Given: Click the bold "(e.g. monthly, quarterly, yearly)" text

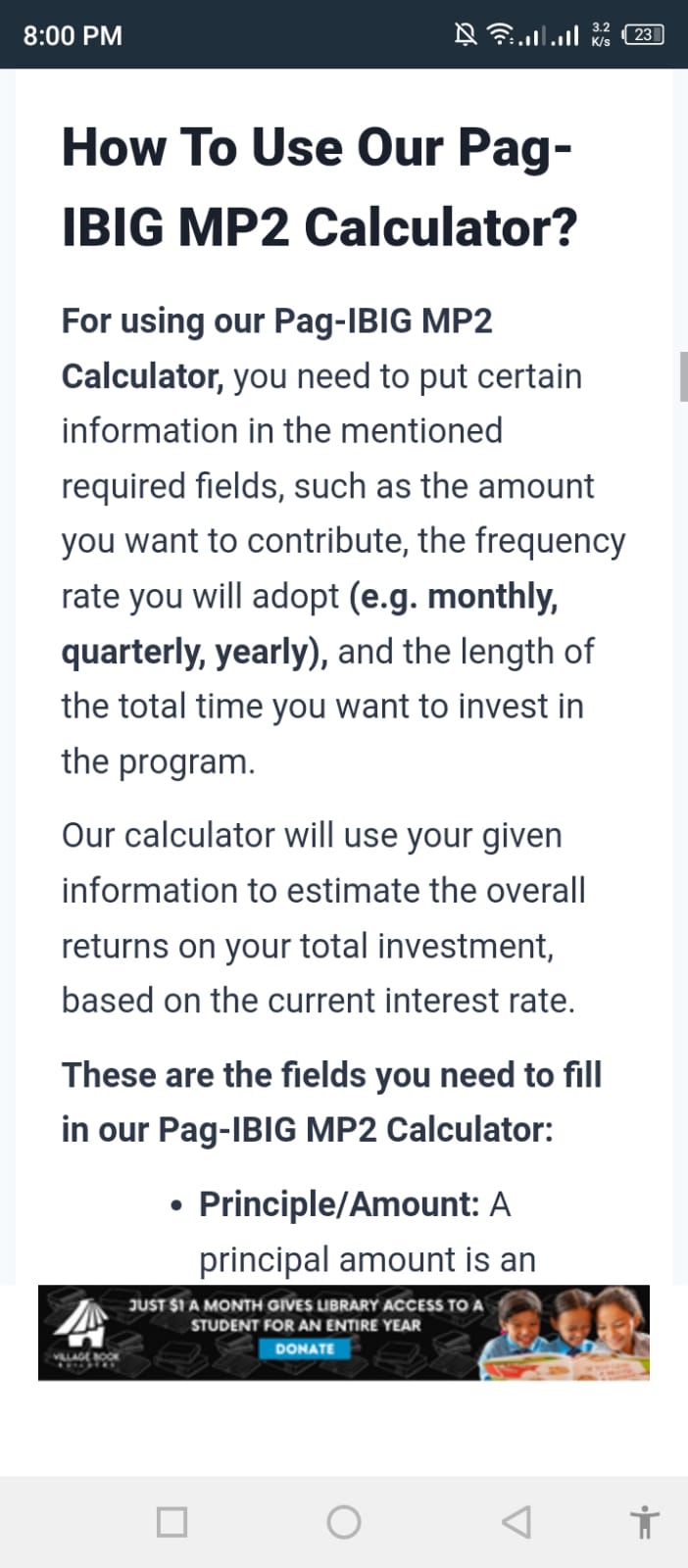Looking at the screenshot, I should pos(310,623).
